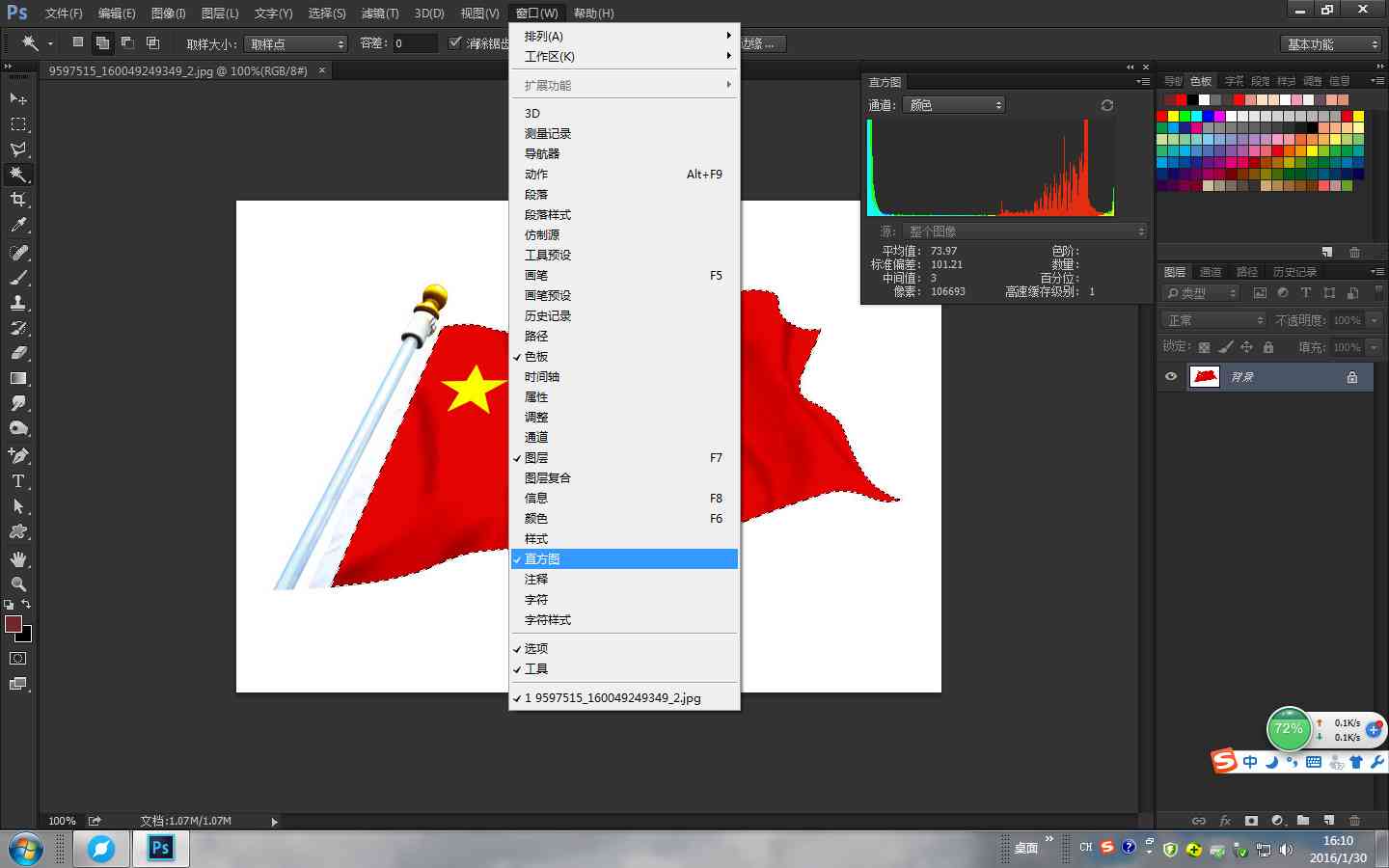
Task: Open the 画笔预设 panel entry
Action: [x=624, y=296]
